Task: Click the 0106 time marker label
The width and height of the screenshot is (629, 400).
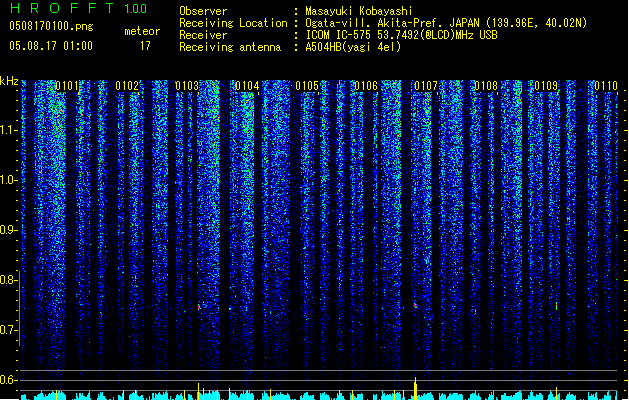Action: [x=366, y=86]
